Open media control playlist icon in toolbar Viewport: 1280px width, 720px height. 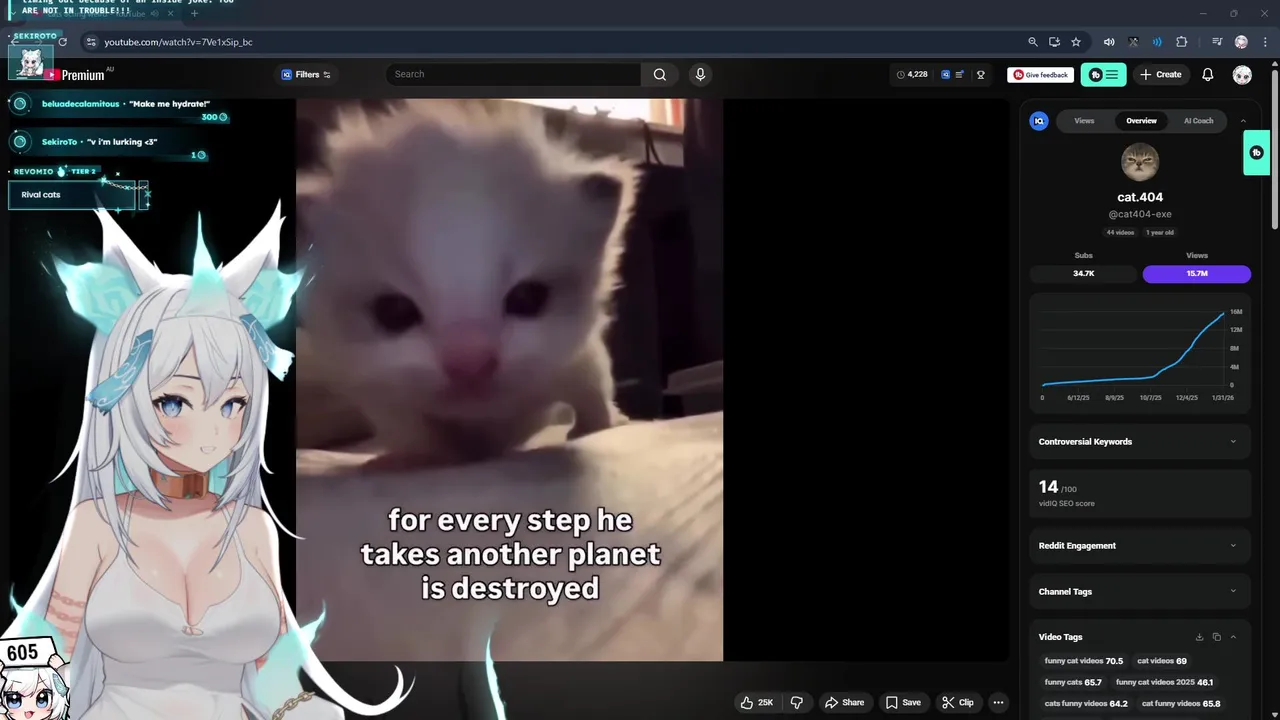pos(1217,42)
